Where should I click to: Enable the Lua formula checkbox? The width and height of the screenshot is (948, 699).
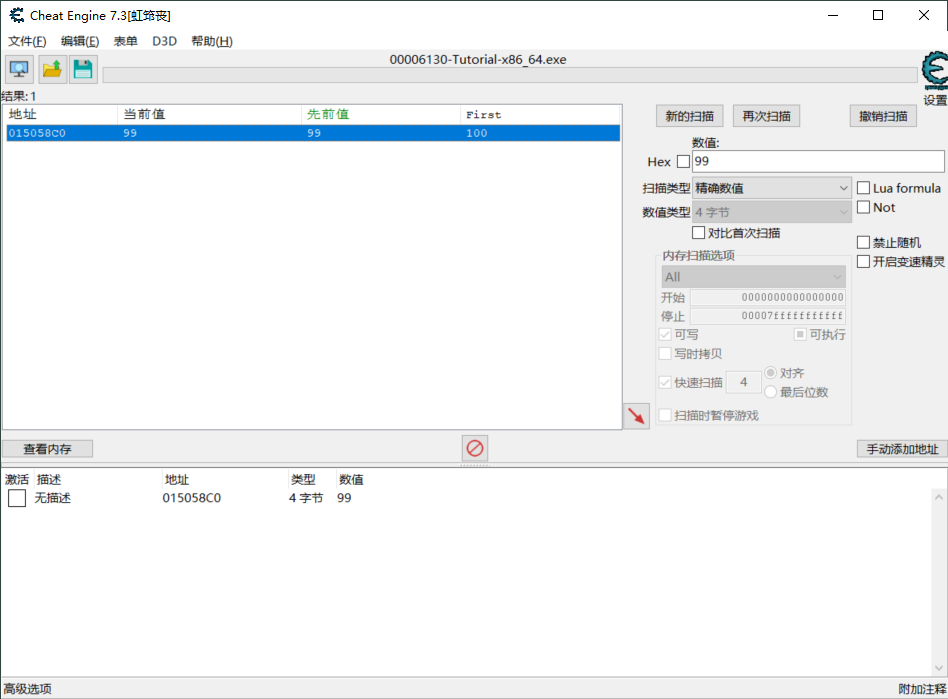(863, 188)
